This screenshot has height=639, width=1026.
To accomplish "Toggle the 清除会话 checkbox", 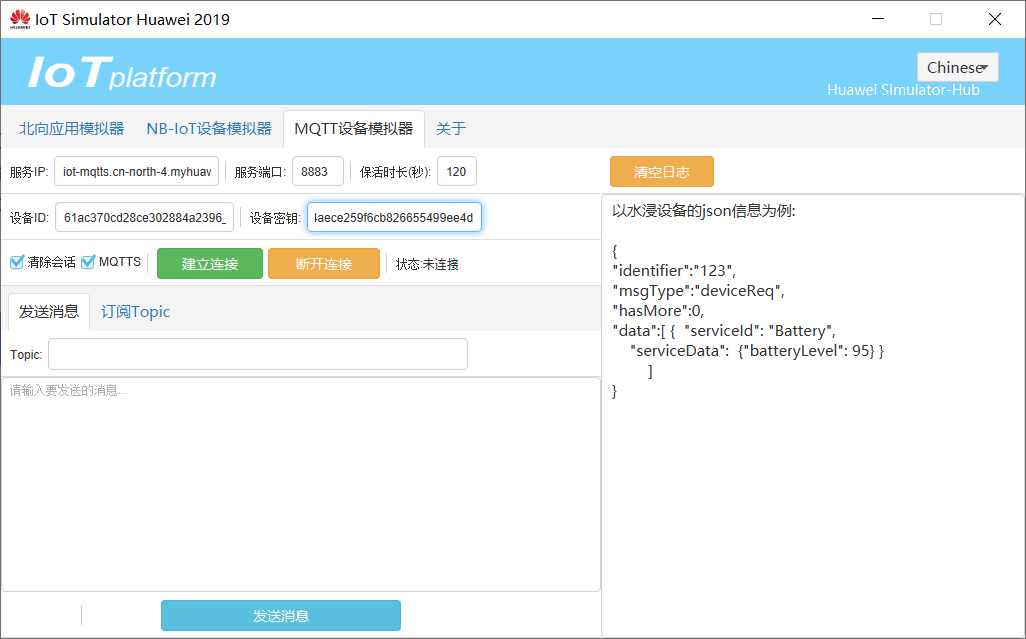I will tap(17, 262).
